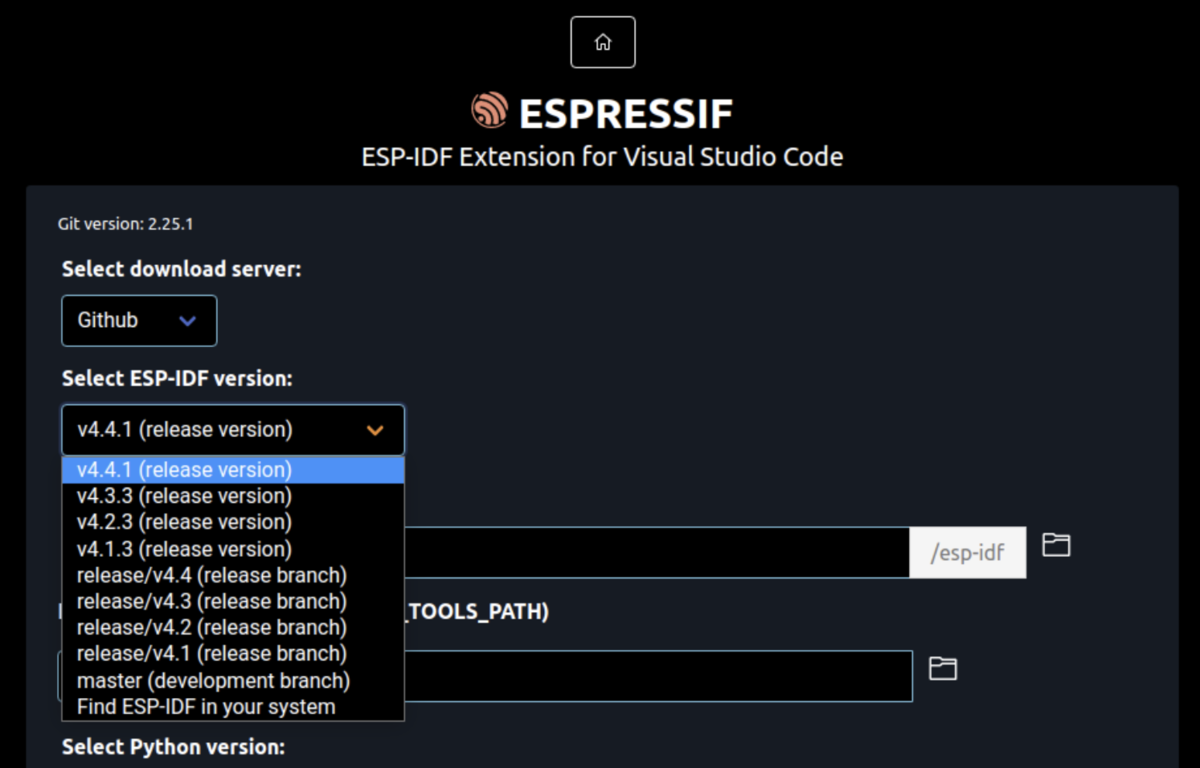
Task: Choose release/v4.3 (release branch)
Action: pos(233,601)
